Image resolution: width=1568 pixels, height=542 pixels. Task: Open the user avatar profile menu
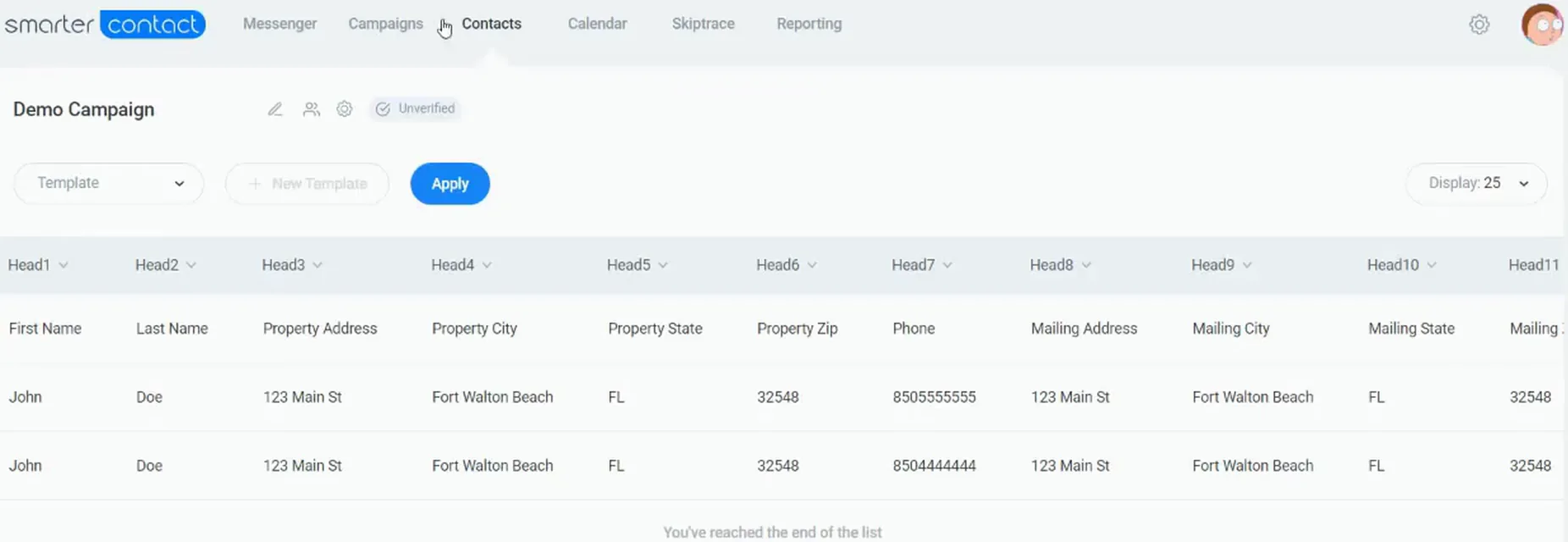click(x=1542, y=25)
